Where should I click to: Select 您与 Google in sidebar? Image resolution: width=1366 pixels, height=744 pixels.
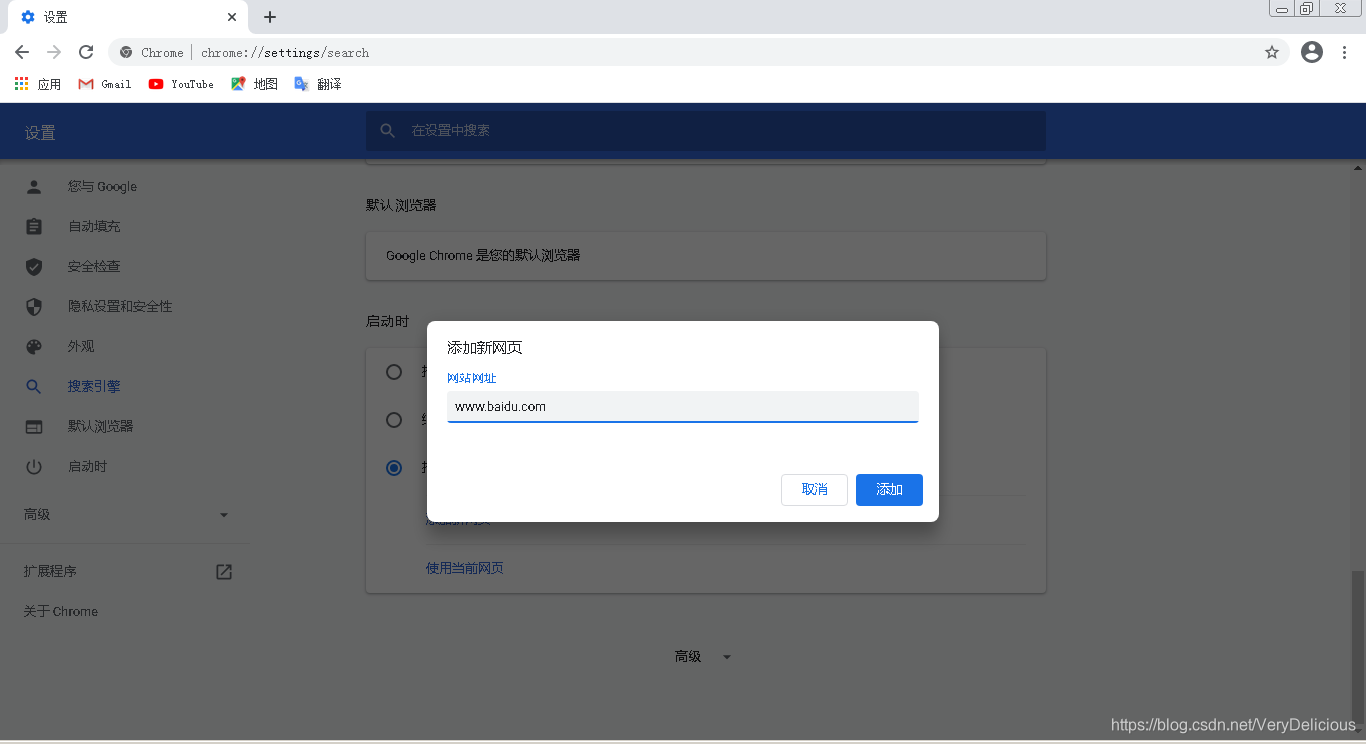(x=102, y=186)
